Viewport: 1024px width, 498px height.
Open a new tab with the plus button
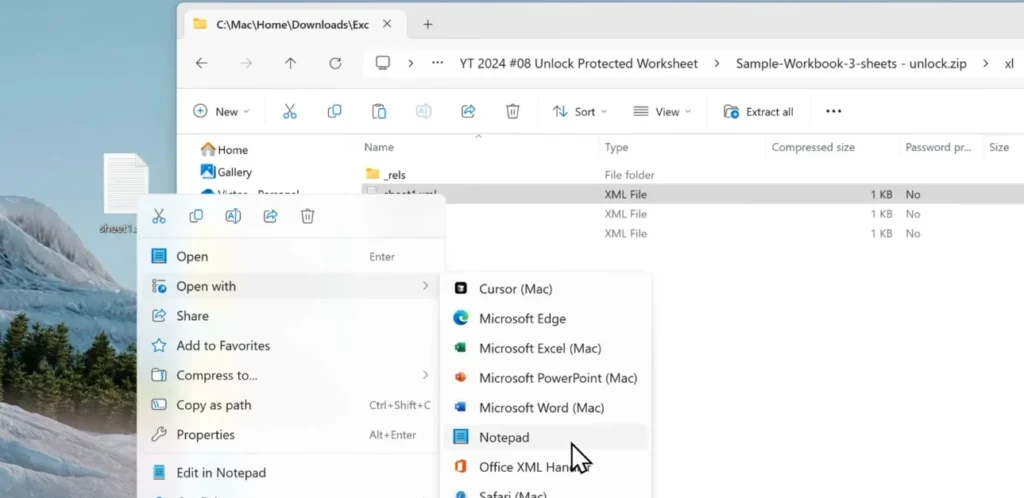click(428, 25)
